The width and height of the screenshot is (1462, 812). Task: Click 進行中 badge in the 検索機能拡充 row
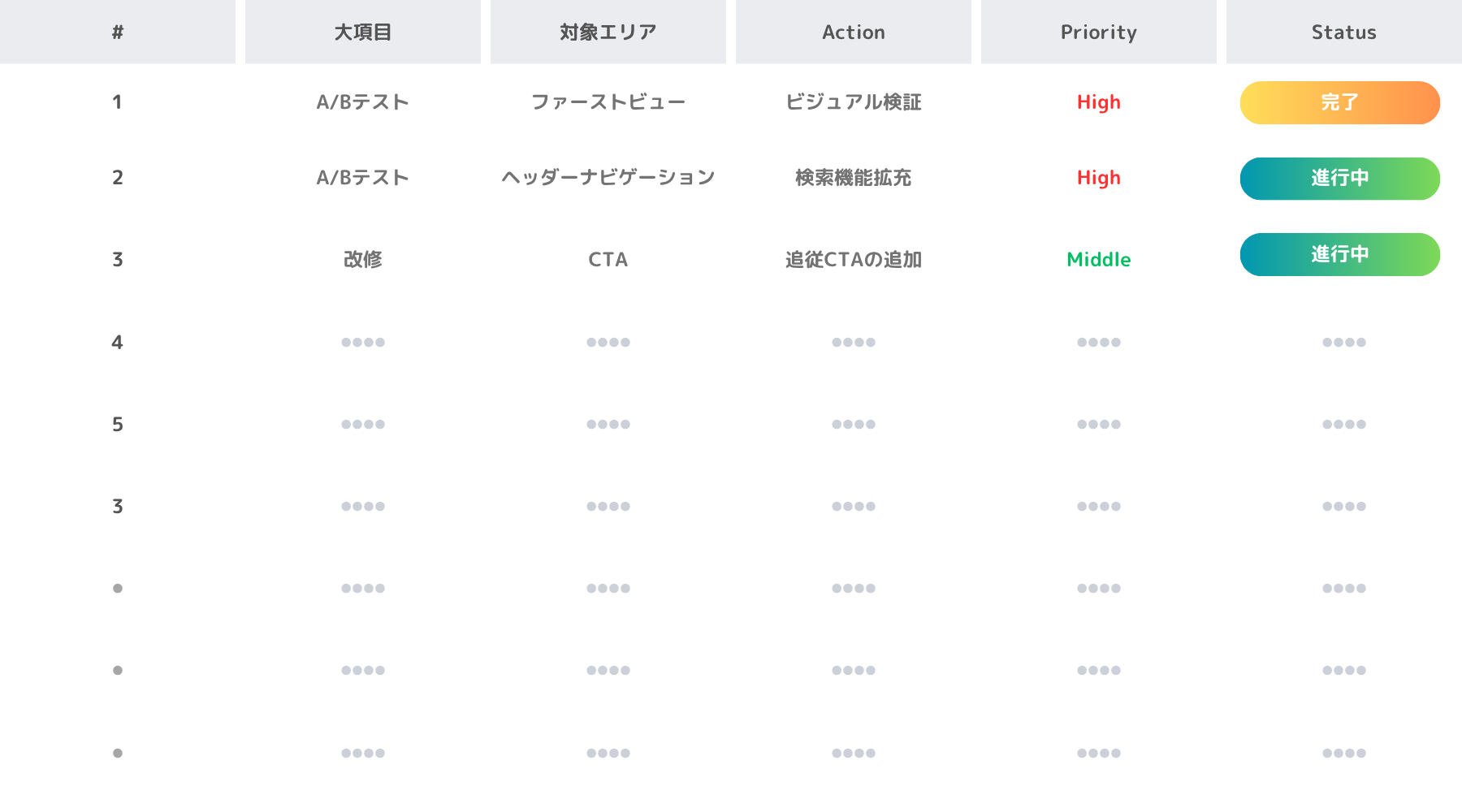tap(1340, 179)
